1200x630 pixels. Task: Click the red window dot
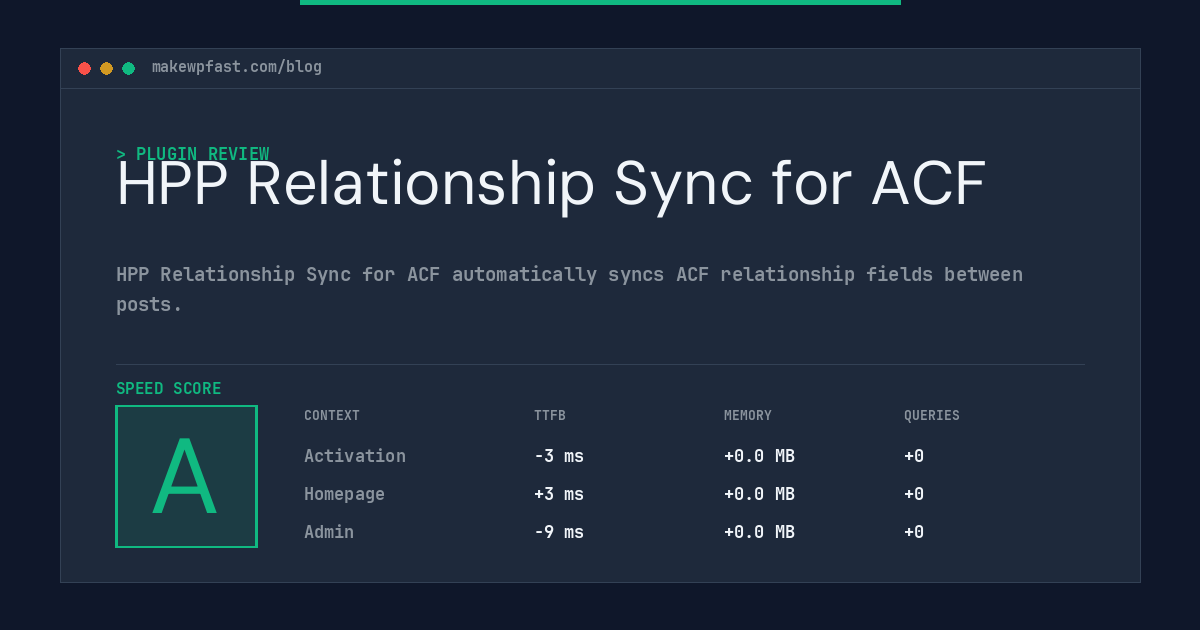pos(84,68)
